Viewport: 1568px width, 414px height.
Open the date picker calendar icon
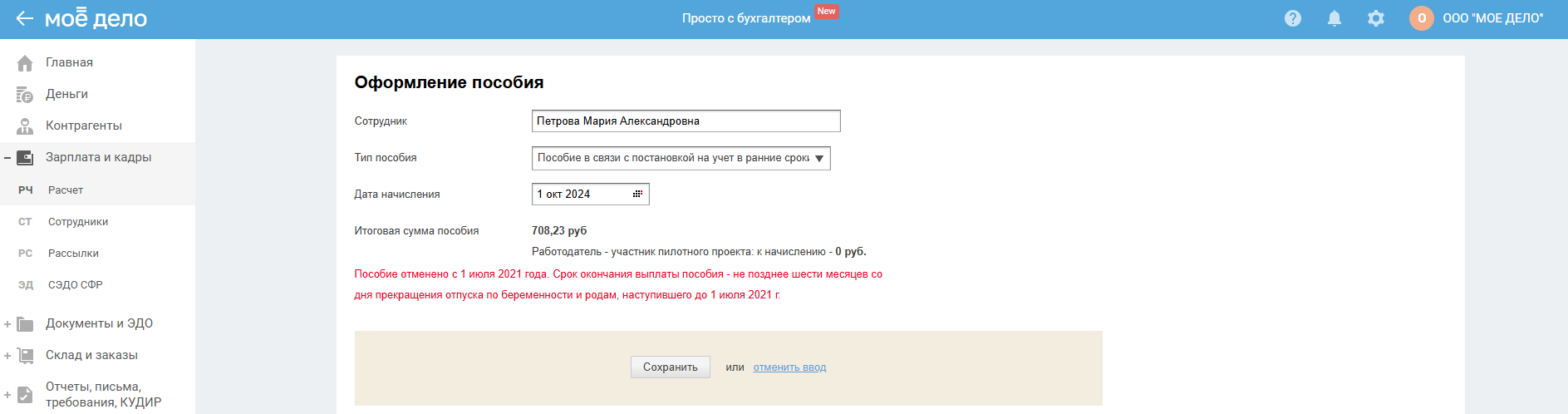[x=637, y=195]
